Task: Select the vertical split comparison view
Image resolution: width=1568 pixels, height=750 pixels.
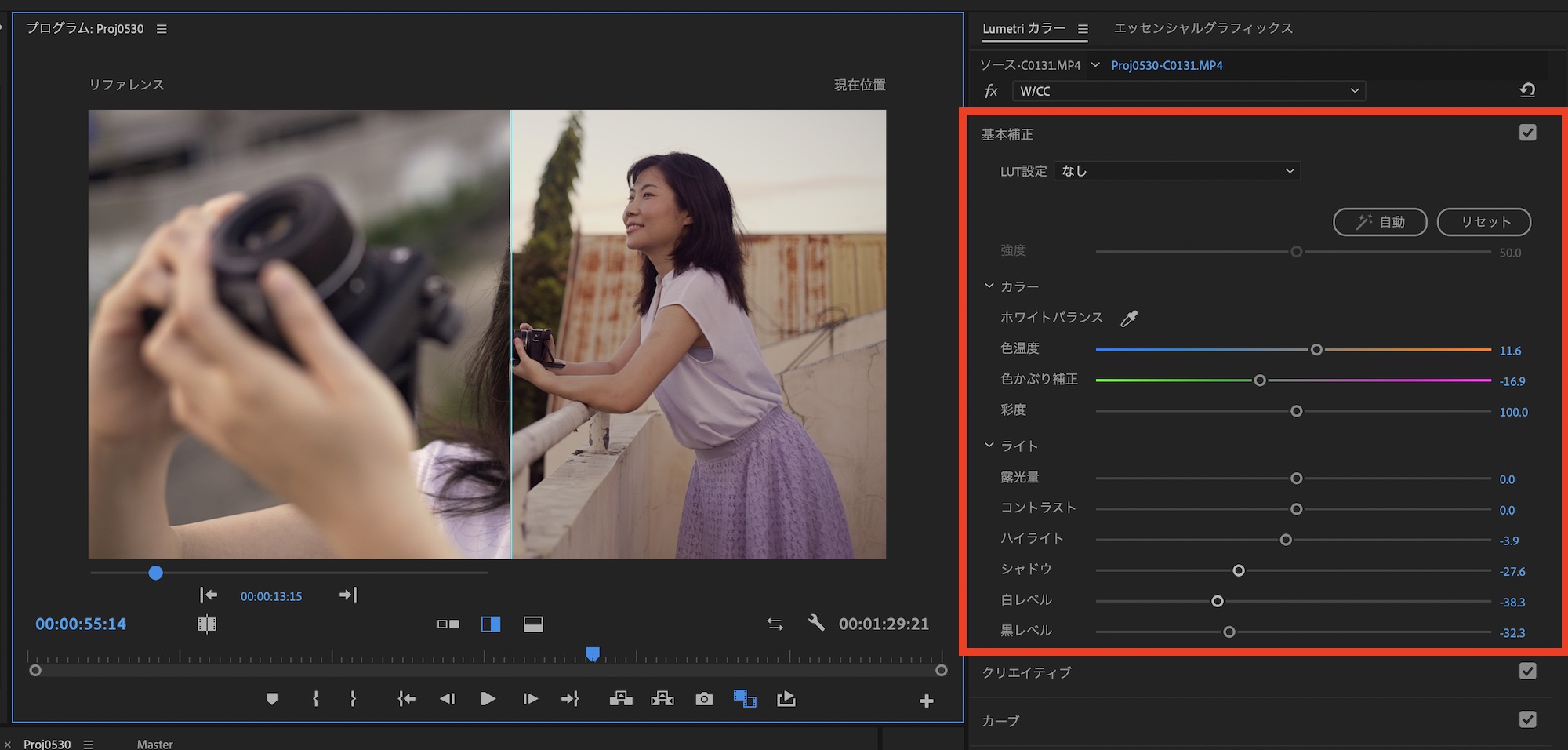Action: pyautogui.click(x=491, y=624)
